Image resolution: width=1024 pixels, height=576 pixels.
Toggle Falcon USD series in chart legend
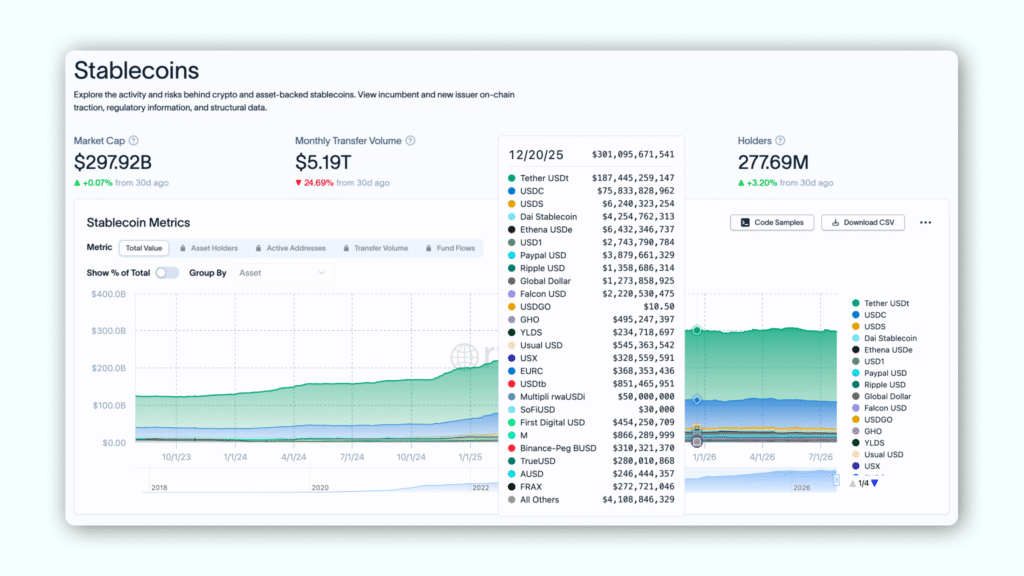click(x=879, y=408)
